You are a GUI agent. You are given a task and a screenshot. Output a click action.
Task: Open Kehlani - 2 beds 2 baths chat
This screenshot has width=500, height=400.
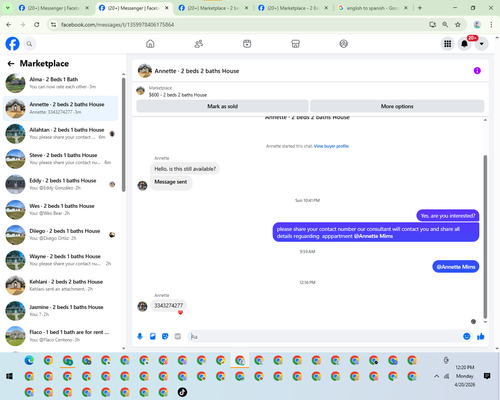click(x=60, y=285)
